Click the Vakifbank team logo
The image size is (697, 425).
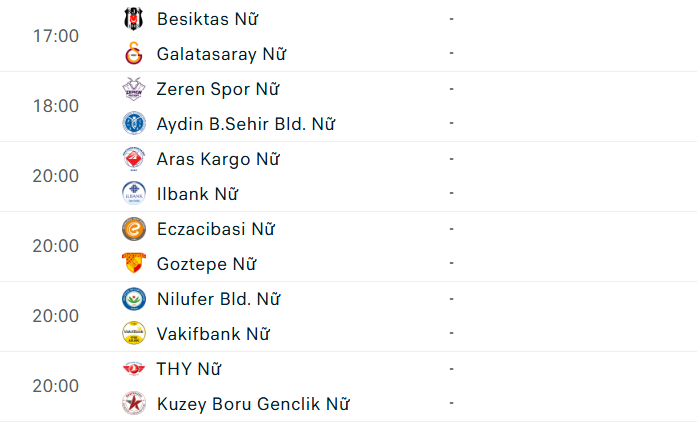click(133, 334)
